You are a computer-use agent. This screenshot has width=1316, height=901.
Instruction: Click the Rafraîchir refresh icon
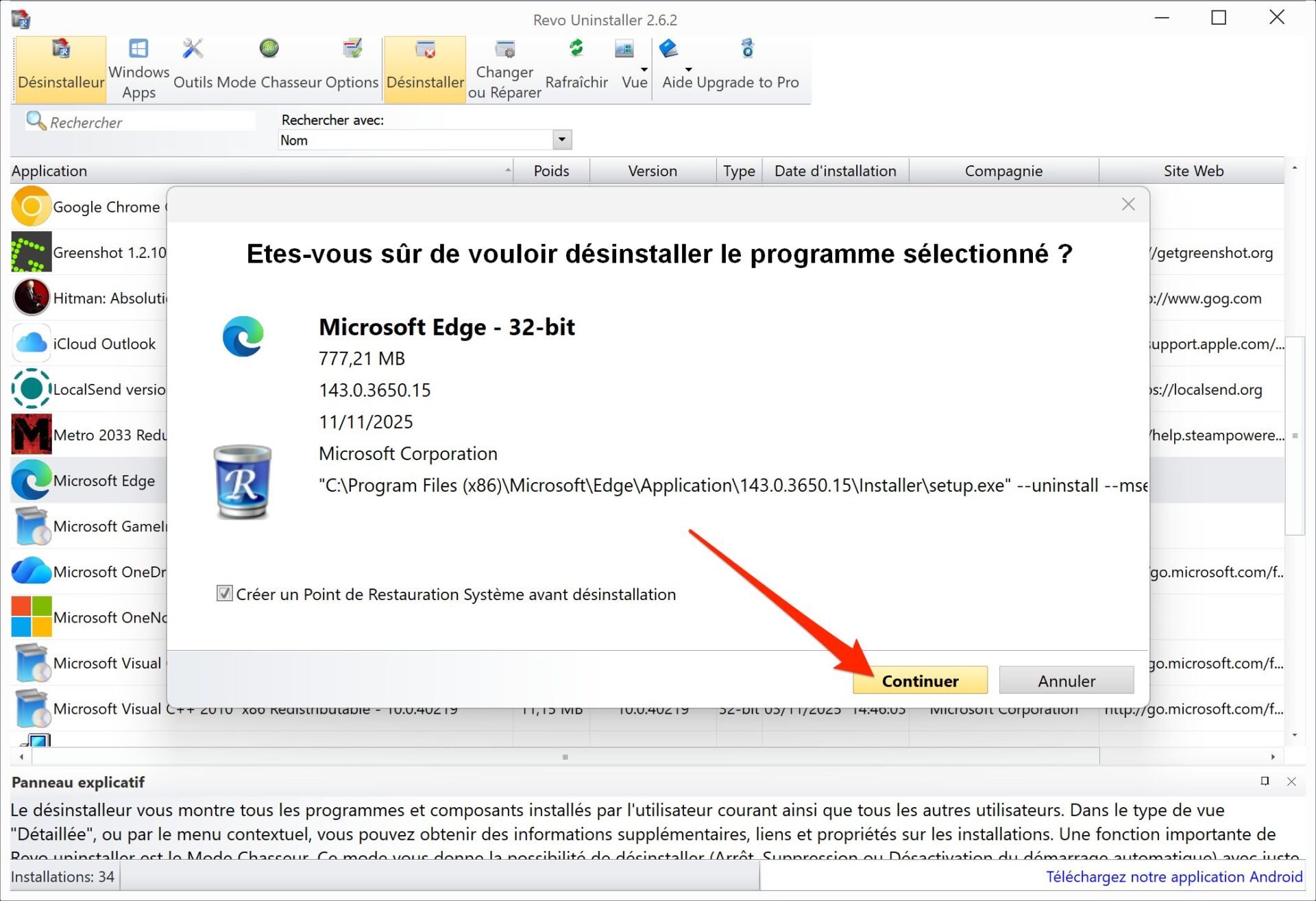click(576, 48)
